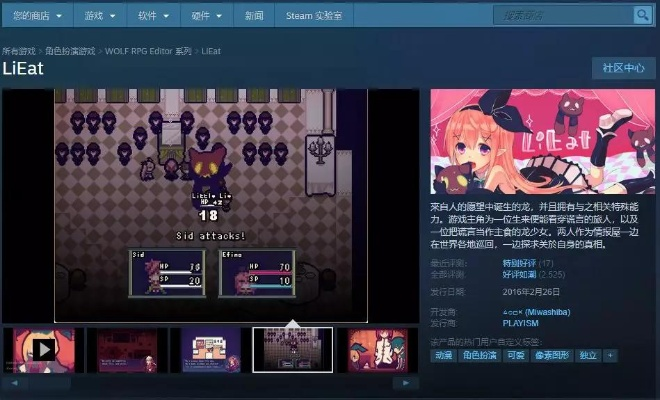660x400 pixels.
Task: Click the release date 2016年2月26日 text
Action: [x=531, y=292]
